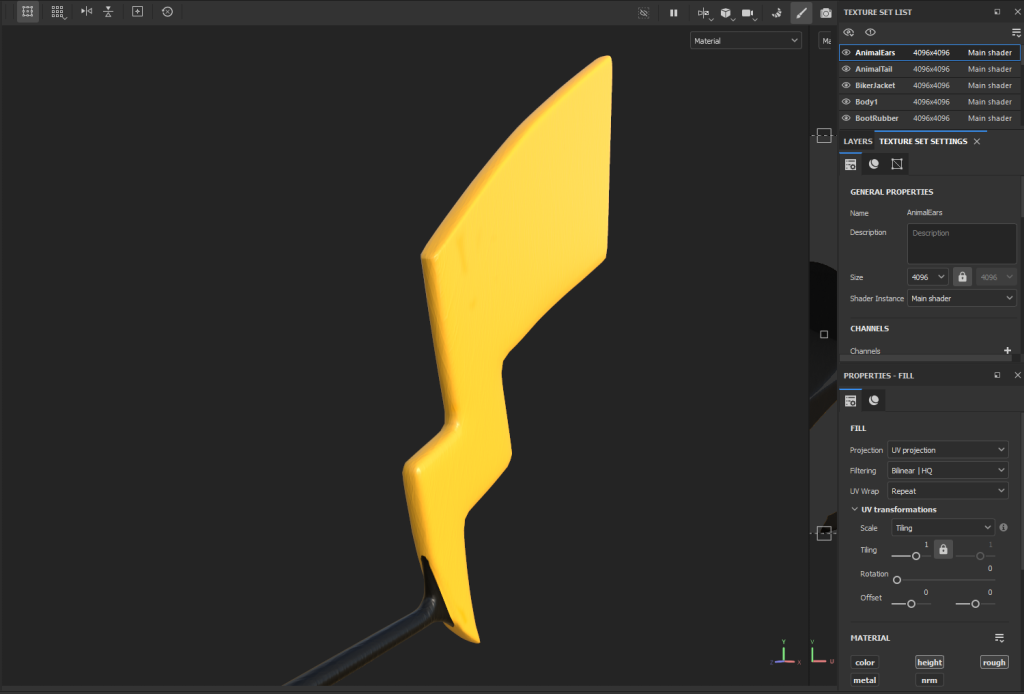1024x694 pixels.
Task: Enable the metal material channel button
Action: [865, 680]
